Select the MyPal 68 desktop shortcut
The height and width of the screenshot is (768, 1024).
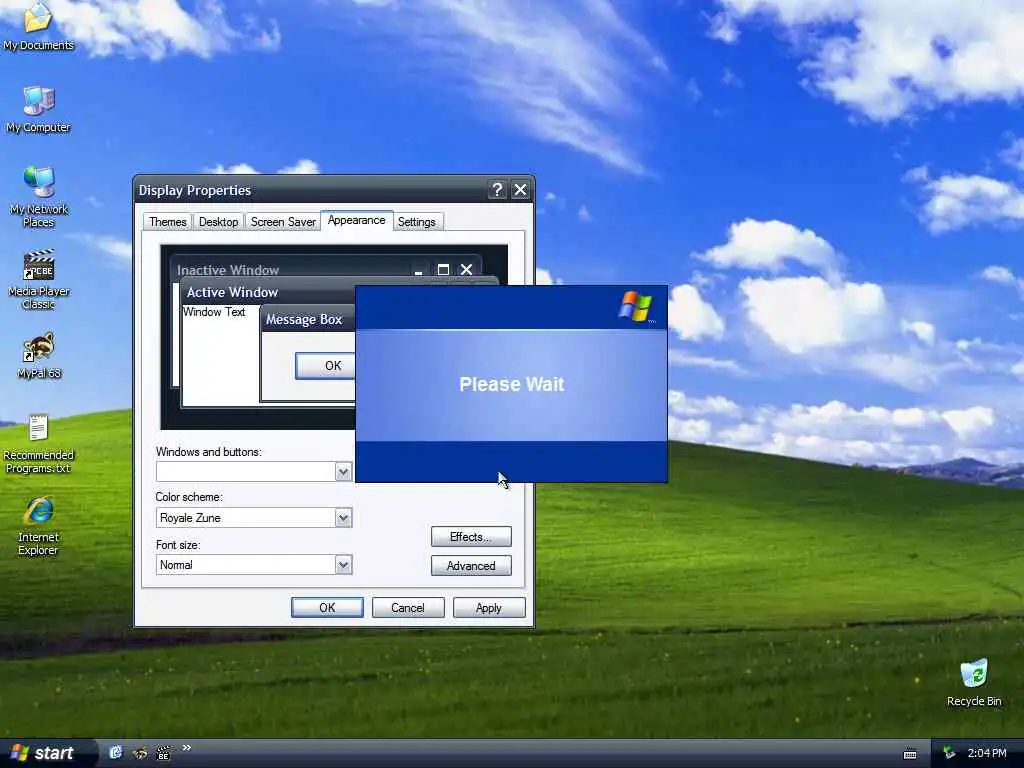coord(39,356)
